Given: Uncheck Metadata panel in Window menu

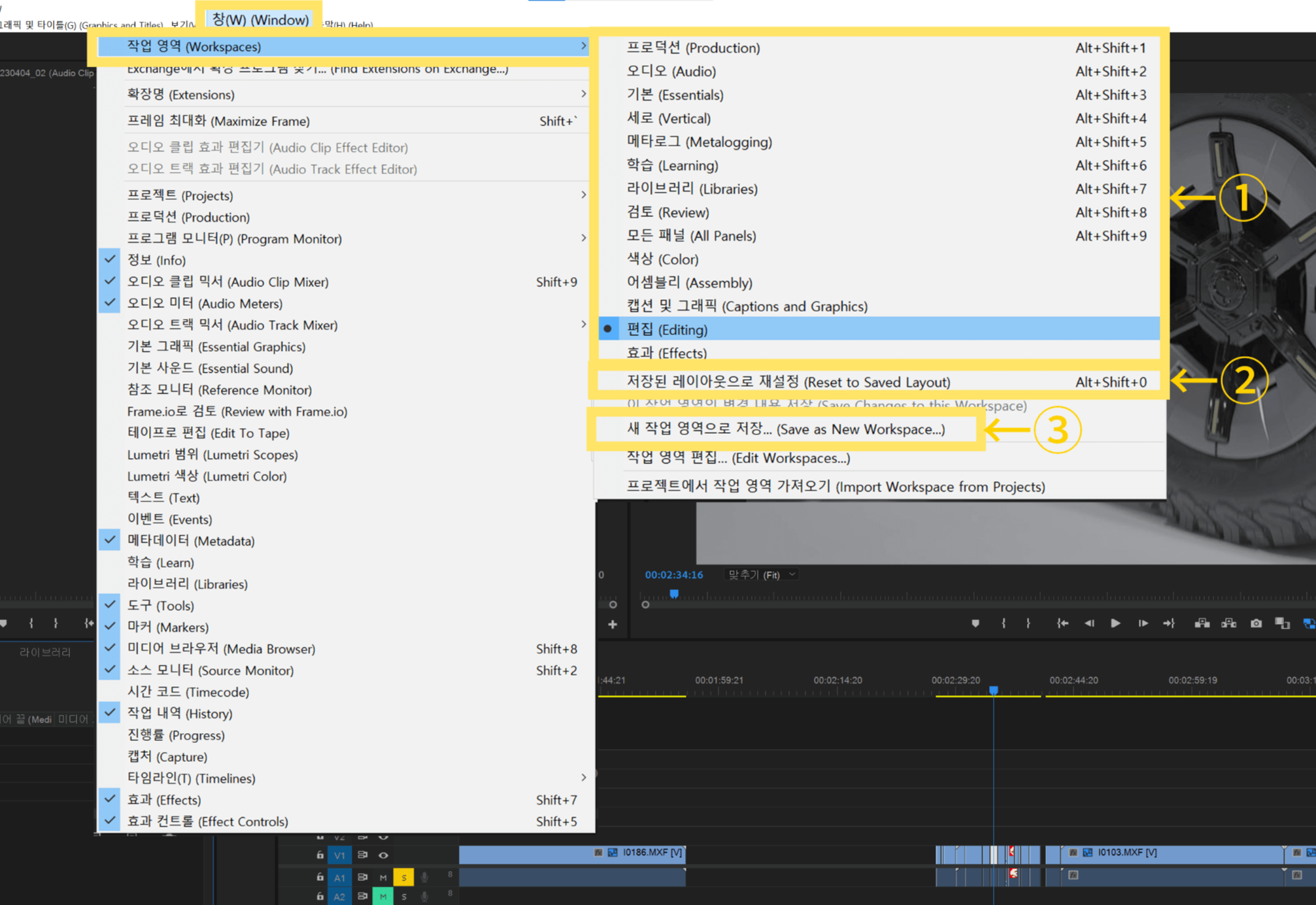Looking at the screenshot, I should click(x=190, y=540).
